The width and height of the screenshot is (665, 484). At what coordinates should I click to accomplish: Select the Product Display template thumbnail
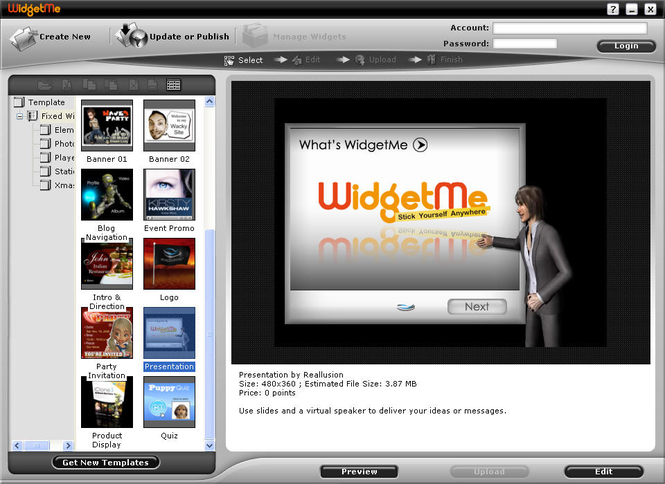[107, 402]
